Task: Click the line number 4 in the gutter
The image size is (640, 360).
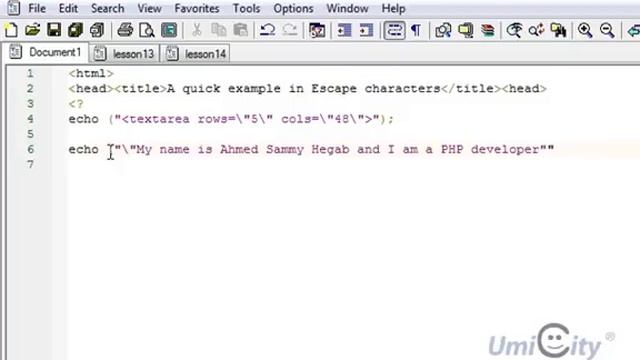Action: coord(30,119)
